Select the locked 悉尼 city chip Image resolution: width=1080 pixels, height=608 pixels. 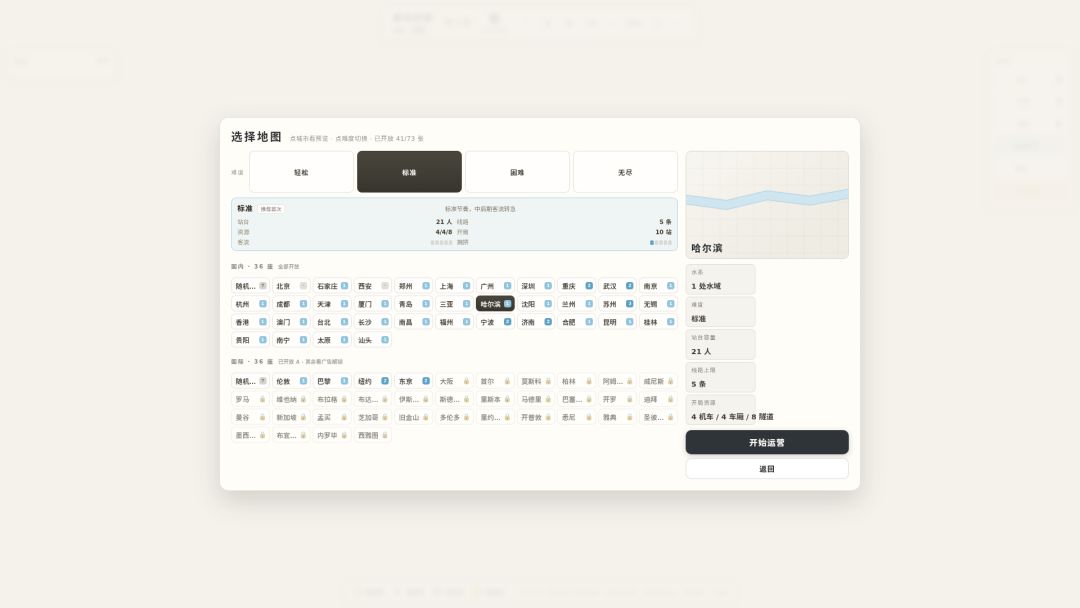[577, 417]
